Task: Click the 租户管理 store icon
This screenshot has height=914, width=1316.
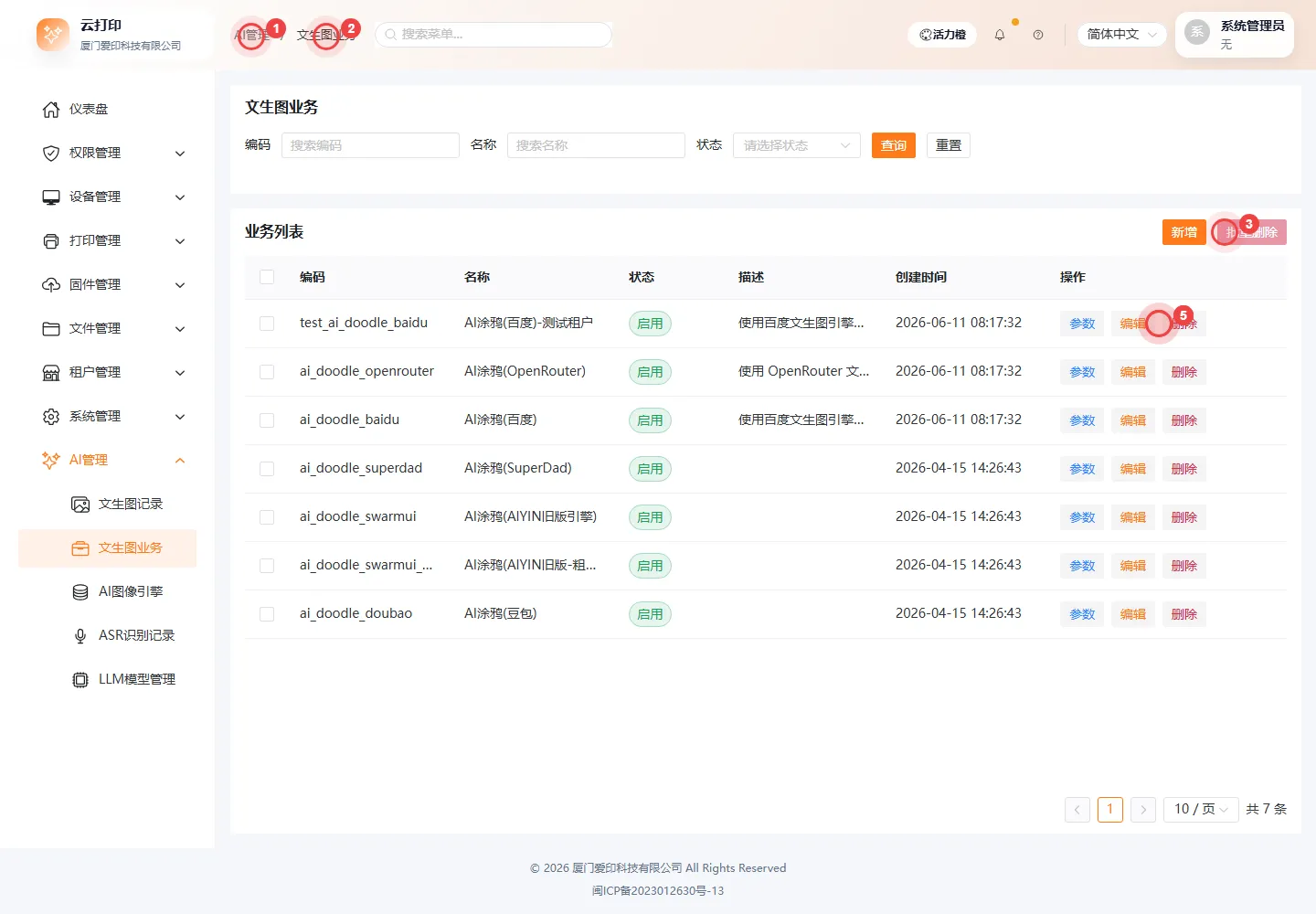Action: click(51, 373)
